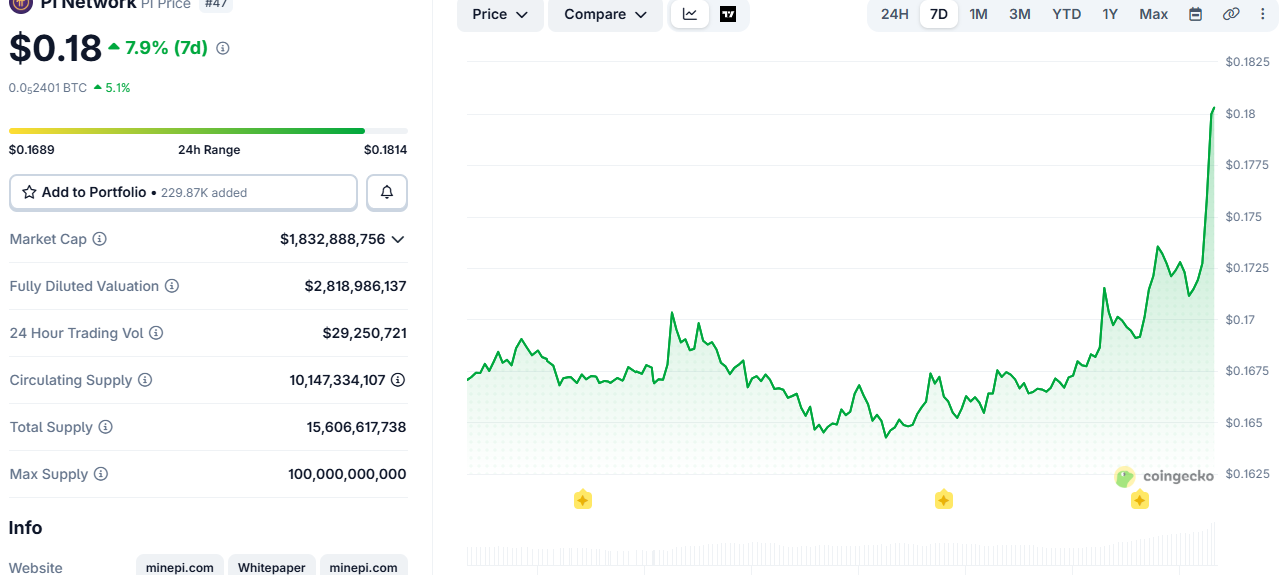Image resolution: width=1280 pixels, height=575 pixels.
Task: Switch to TradingView chart icon
Action: click(728, 14)
